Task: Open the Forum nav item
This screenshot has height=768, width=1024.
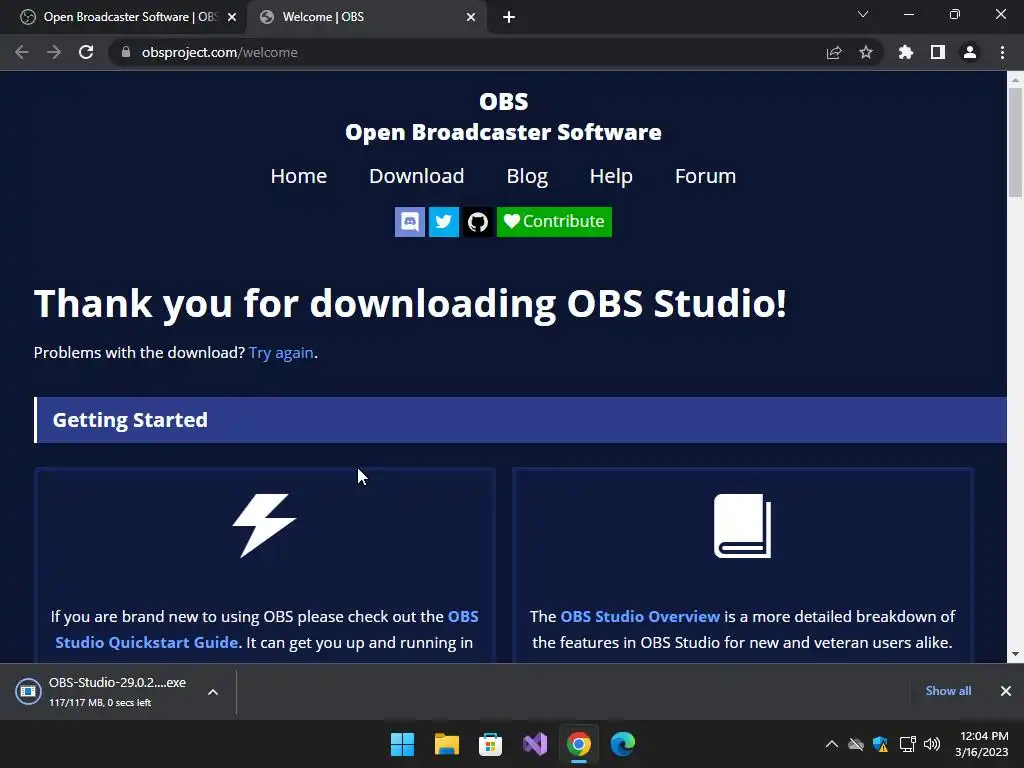Action: 705,176
